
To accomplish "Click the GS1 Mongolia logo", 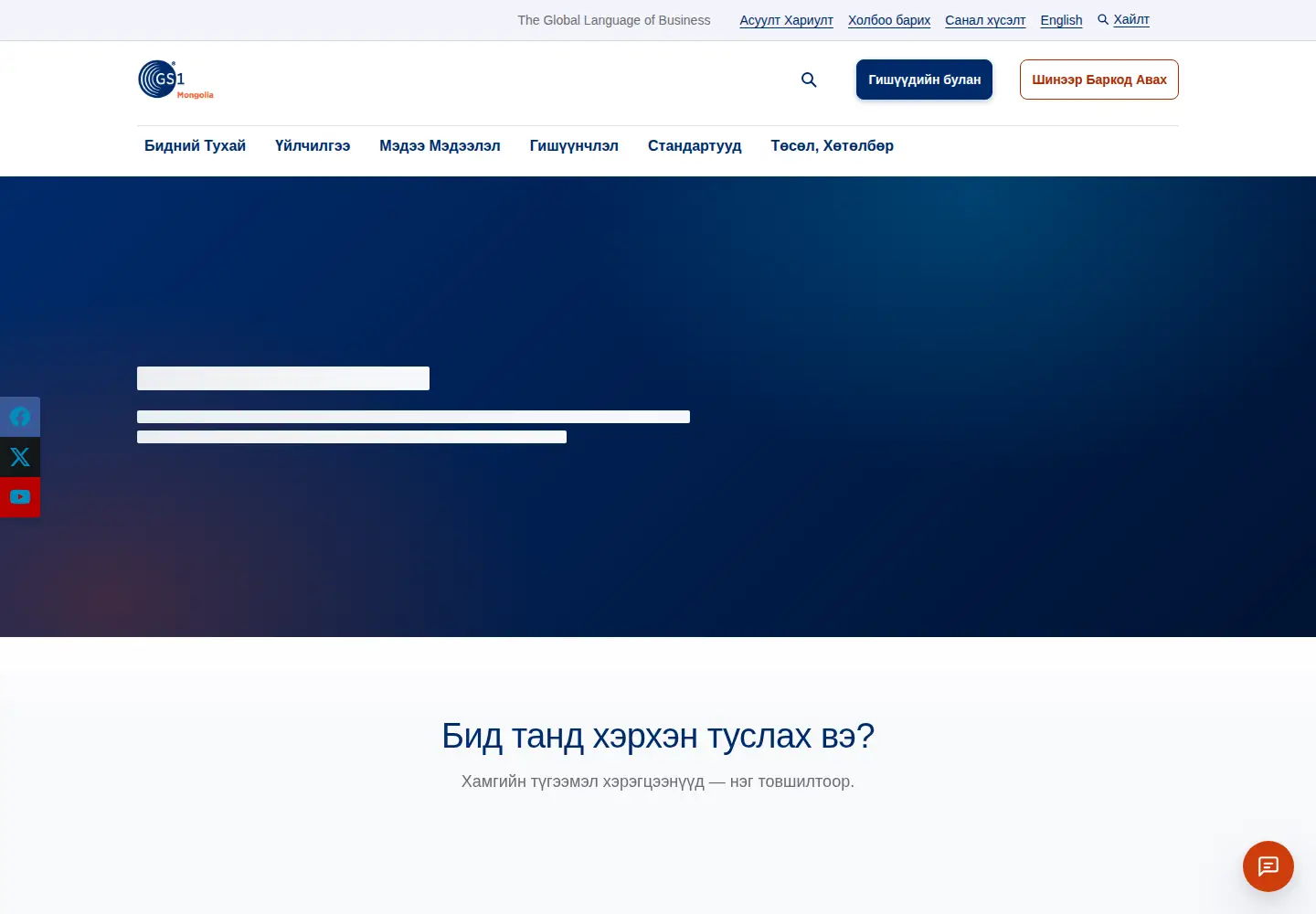I will coord(175,80).
